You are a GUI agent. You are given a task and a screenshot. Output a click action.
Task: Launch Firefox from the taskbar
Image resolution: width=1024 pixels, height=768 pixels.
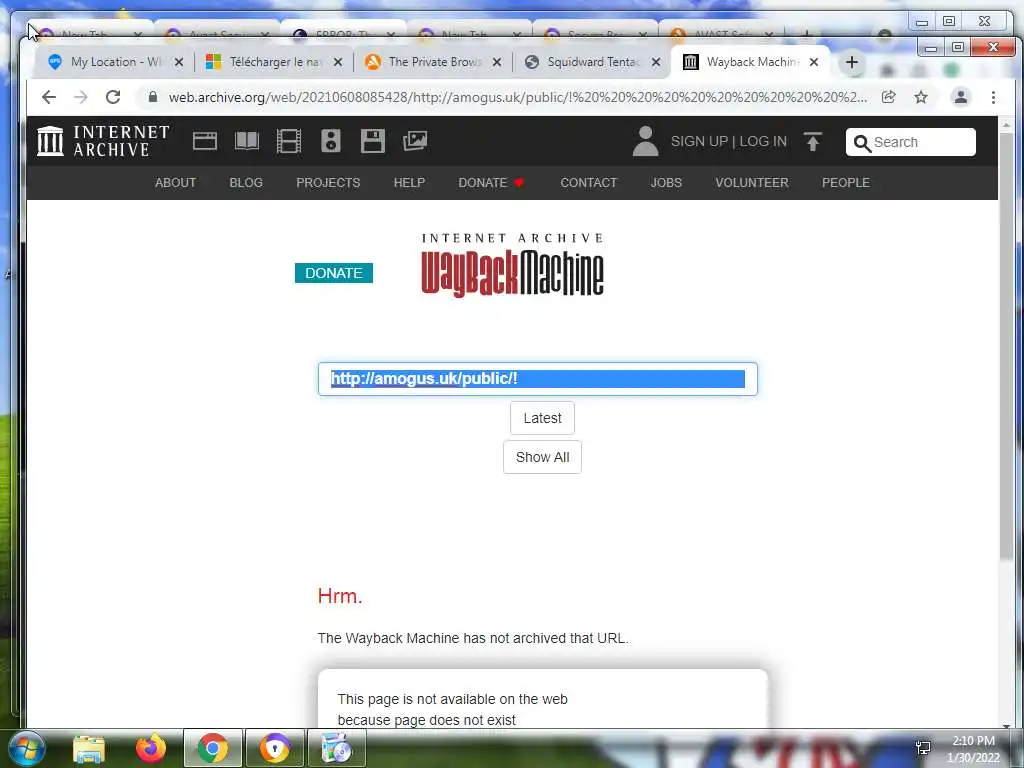coord(151,748)
